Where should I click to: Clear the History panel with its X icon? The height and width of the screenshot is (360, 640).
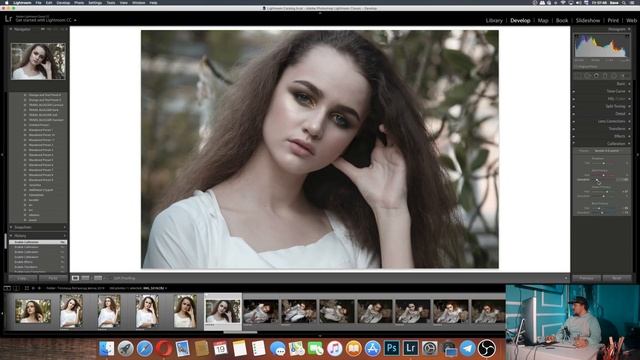(x=64, y=236)
